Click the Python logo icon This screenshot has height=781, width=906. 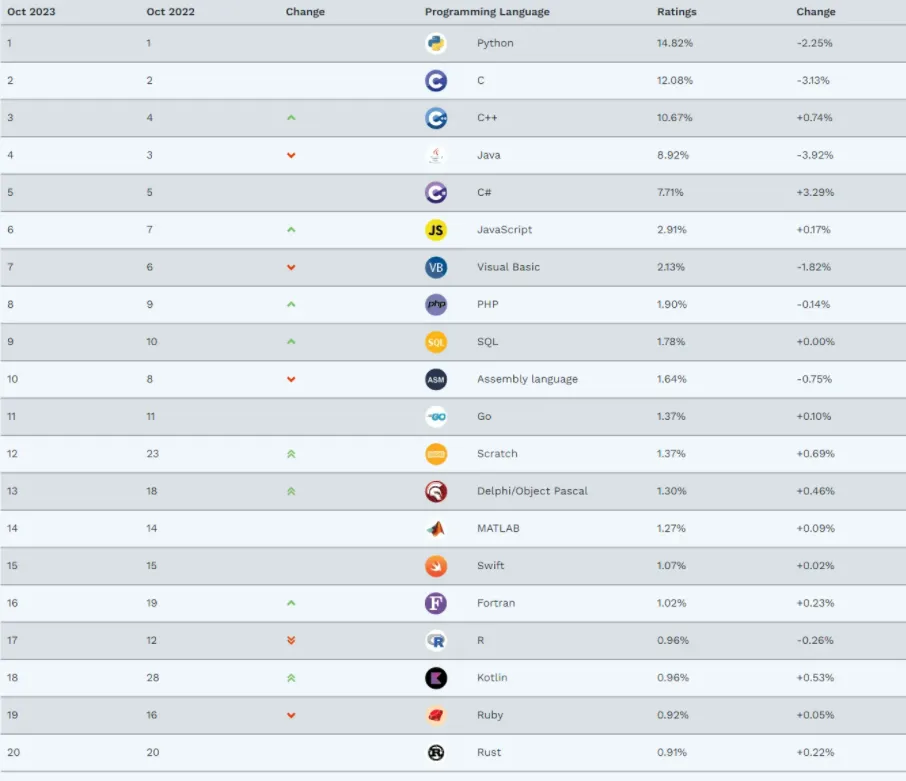coord(435,43)
